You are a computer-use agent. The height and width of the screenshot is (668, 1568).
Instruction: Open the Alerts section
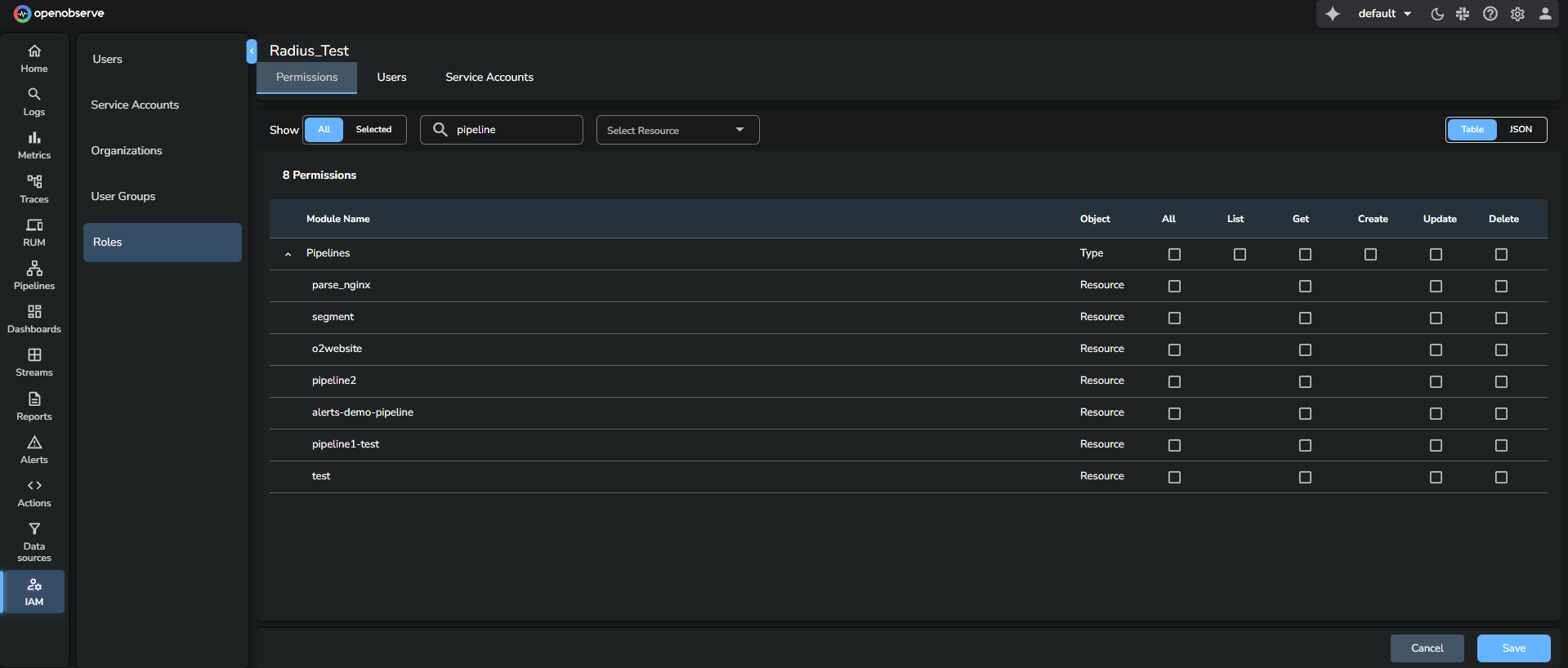pos(34,449)
